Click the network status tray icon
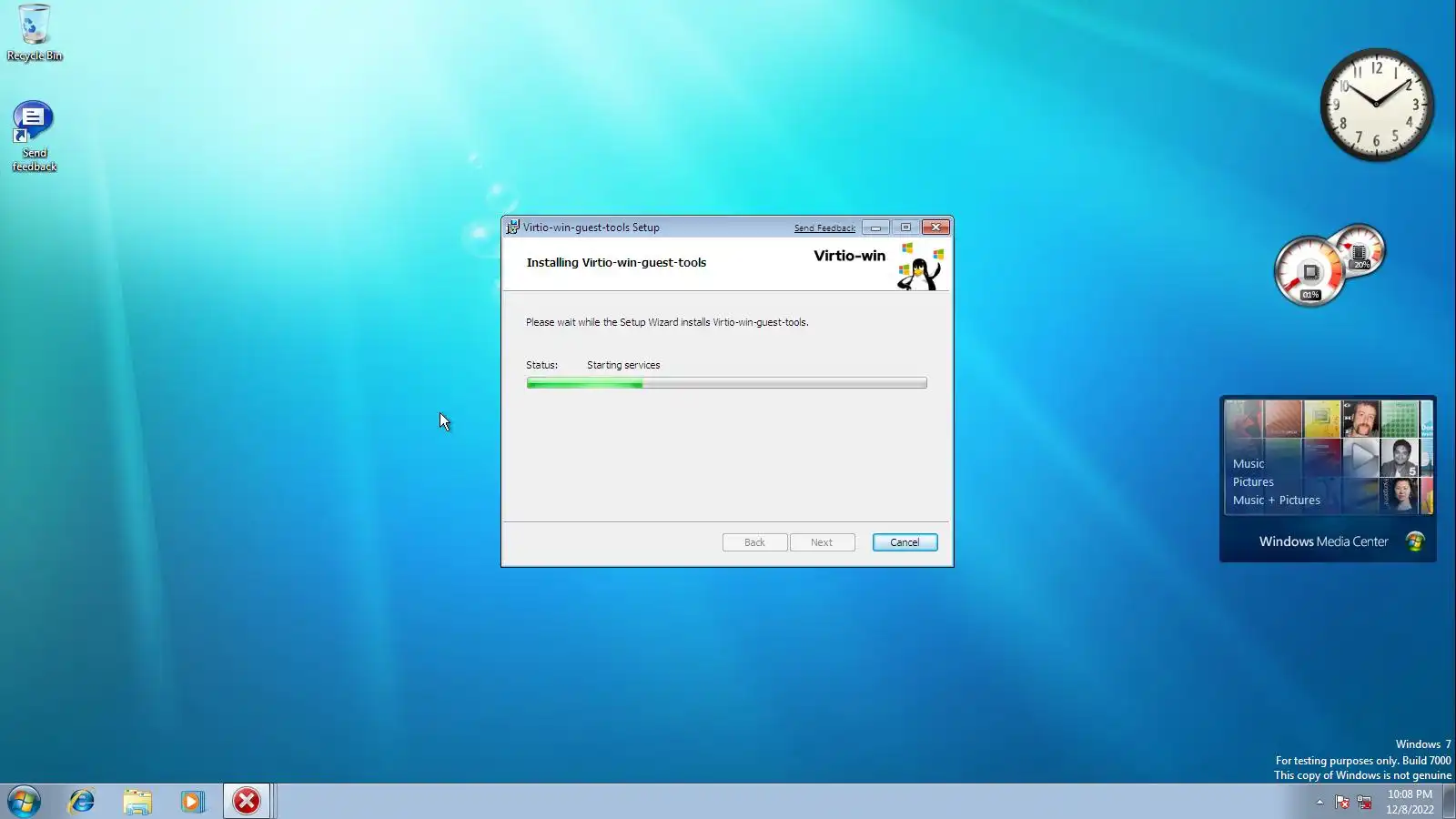1456x819 pixels. 1364,802
